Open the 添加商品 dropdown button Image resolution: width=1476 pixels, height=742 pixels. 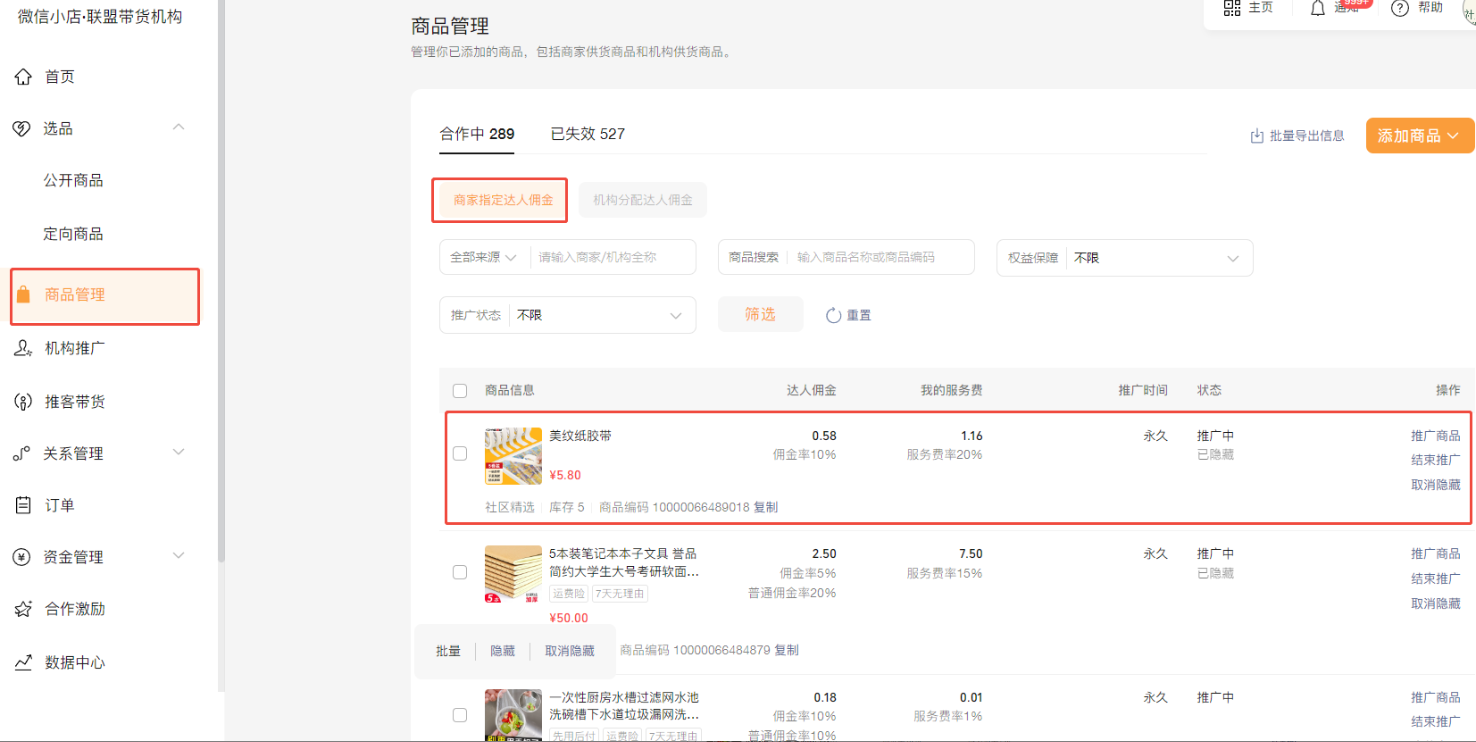click(1419, 136)
